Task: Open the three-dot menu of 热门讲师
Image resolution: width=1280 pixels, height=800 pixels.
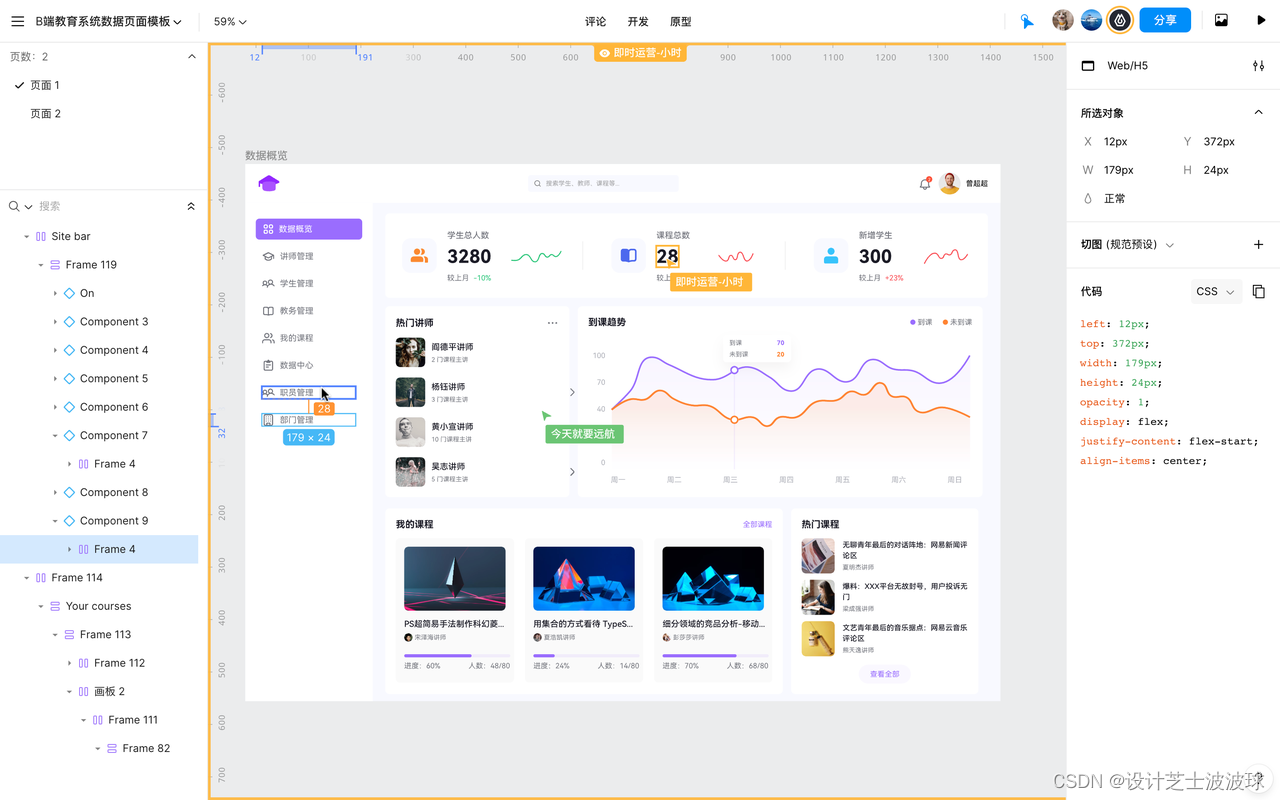Action: click(x=552, y=323)
